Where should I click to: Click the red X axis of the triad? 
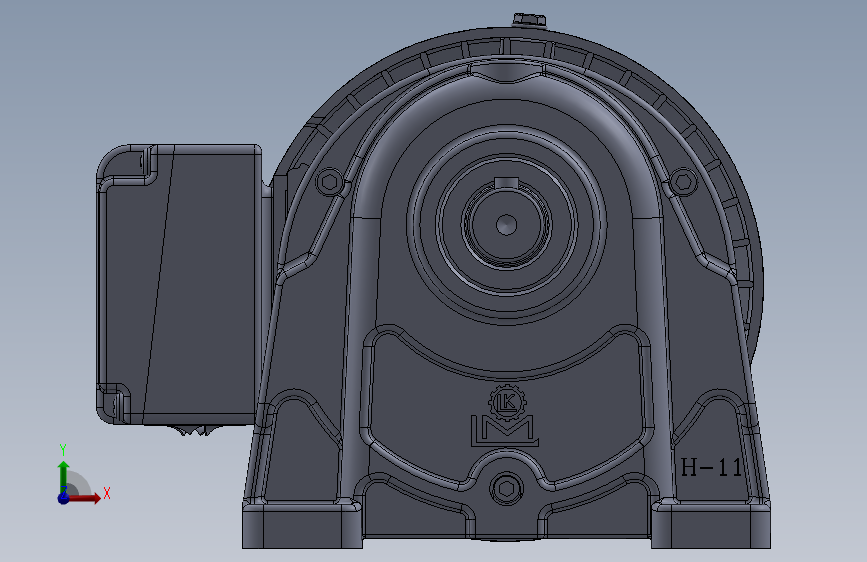pyautogui.click(x=83, y=498)
